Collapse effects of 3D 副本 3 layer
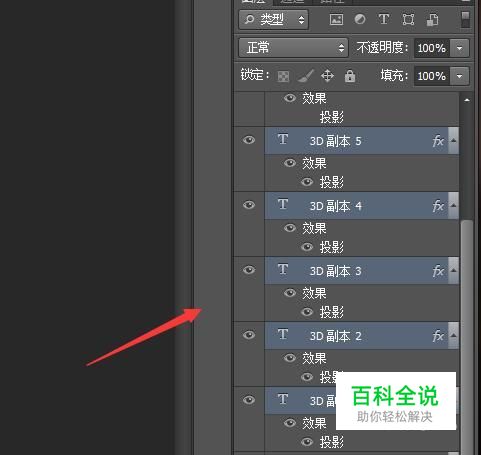481x455 pixels. tap(453, 270)
